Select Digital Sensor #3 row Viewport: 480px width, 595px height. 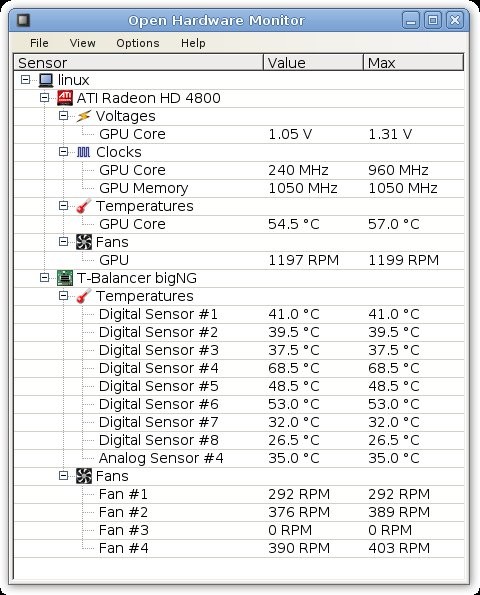[x=239, y=350]
